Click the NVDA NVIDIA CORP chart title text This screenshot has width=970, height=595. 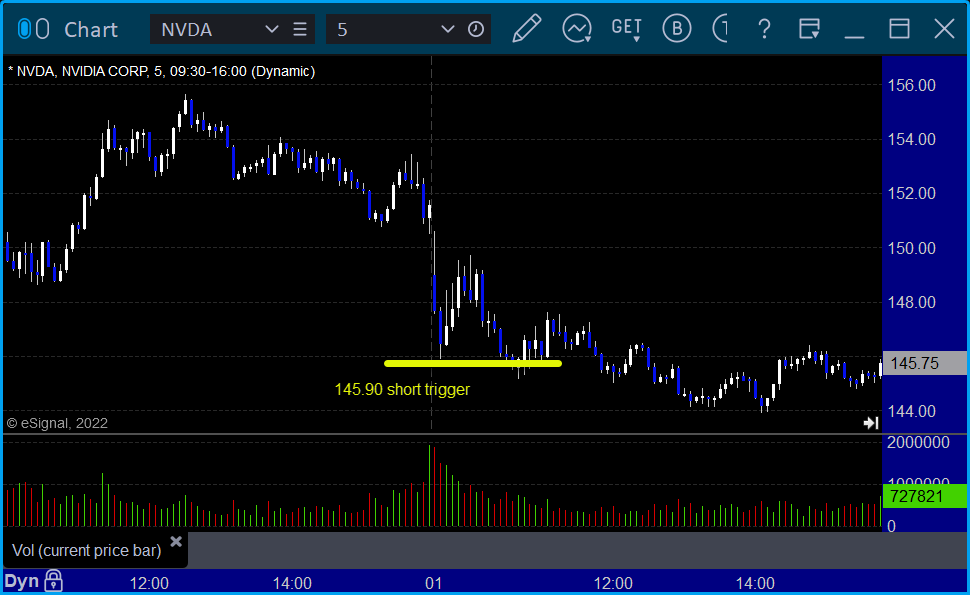(161, 71)
